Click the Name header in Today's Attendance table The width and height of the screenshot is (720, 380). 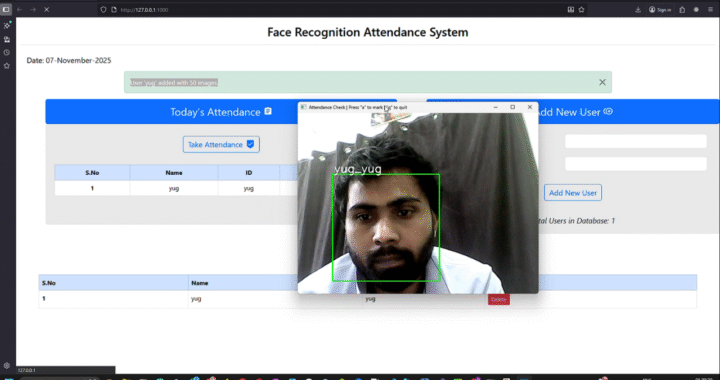tap(174, 173)
